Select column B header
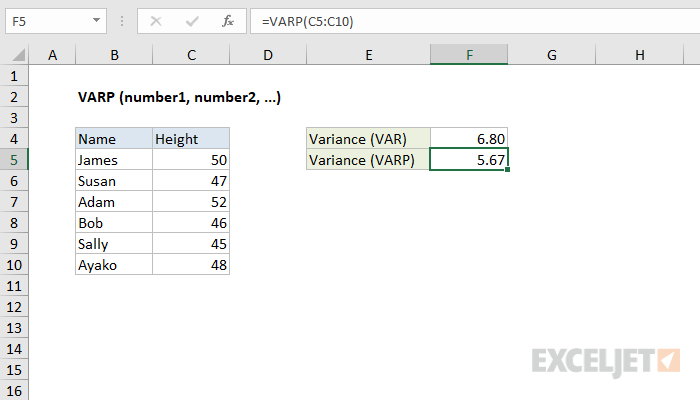 point(114,55)
